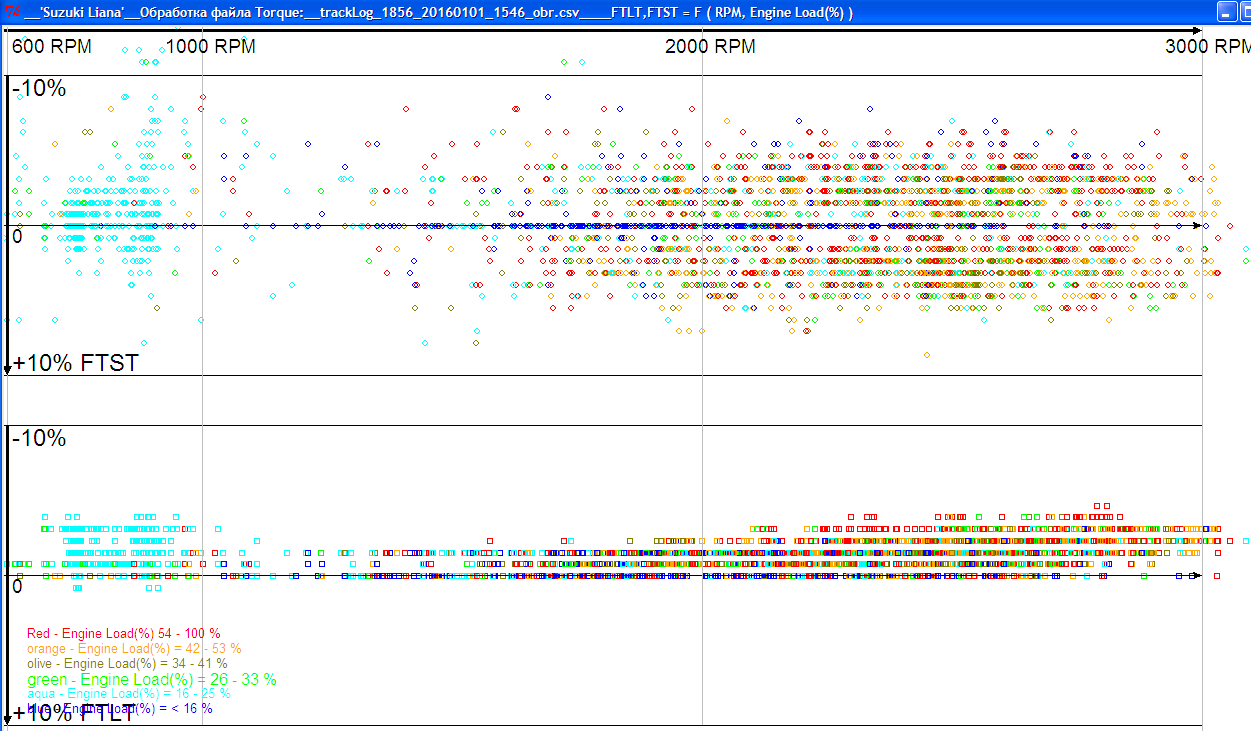Minimize the Suzuki Liana chart window
Viewport: 1251px width, 731px height.
1227,11
